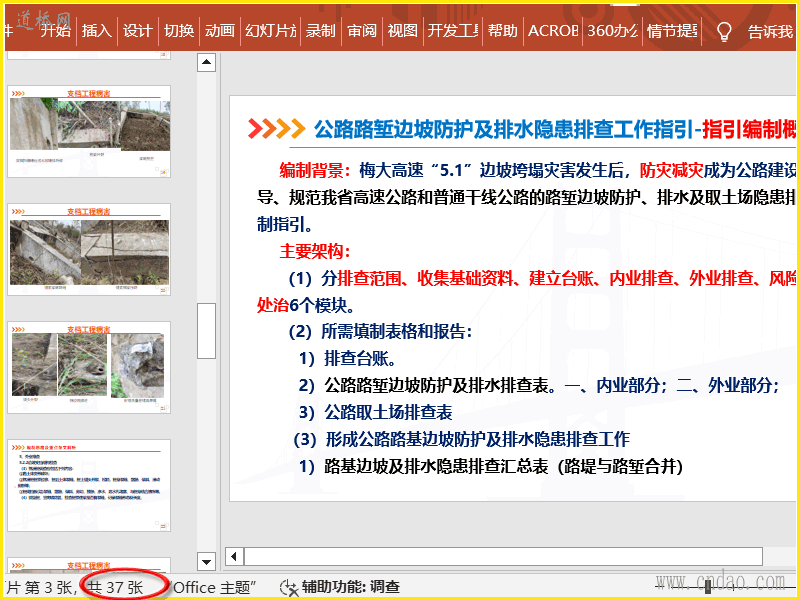Click the line '1) 排查台账。'

348,358
